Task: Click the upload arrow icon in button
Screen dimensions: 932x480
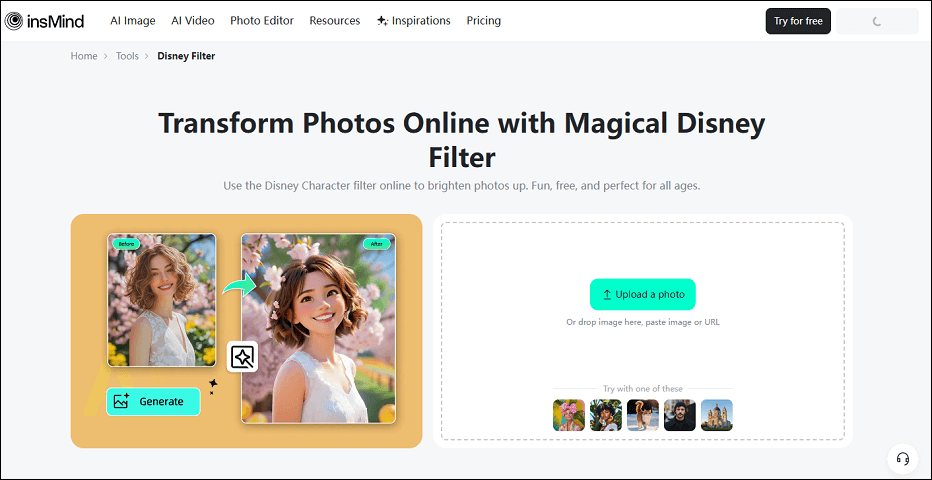Action: point(607,294)
